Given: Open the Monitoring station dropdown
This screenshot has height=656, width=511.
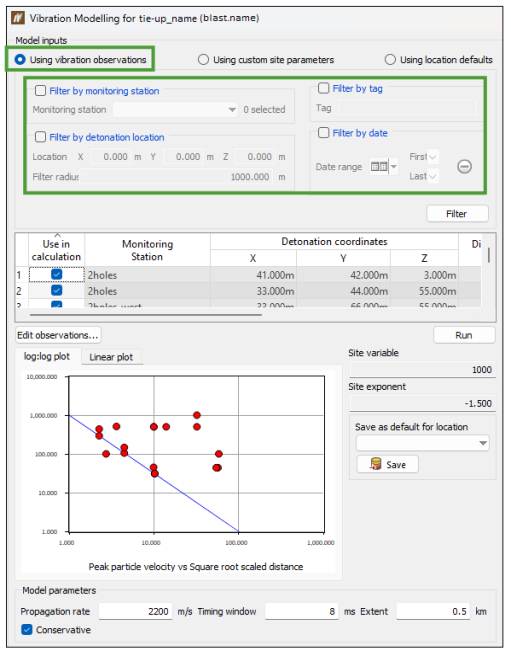Looking at the screenshot, I should [x=175, y=110].
